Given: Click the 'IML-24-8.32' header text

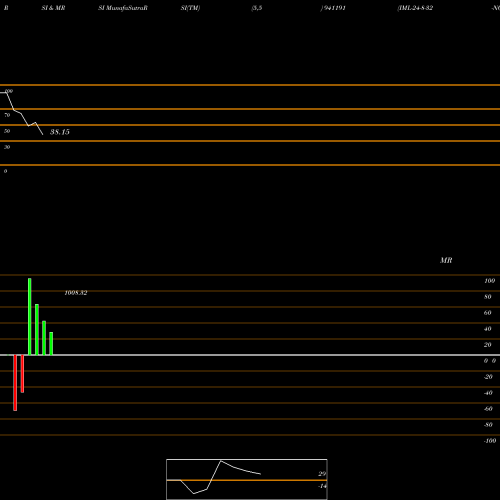Looking at the screenshot, I should point(415,8).
